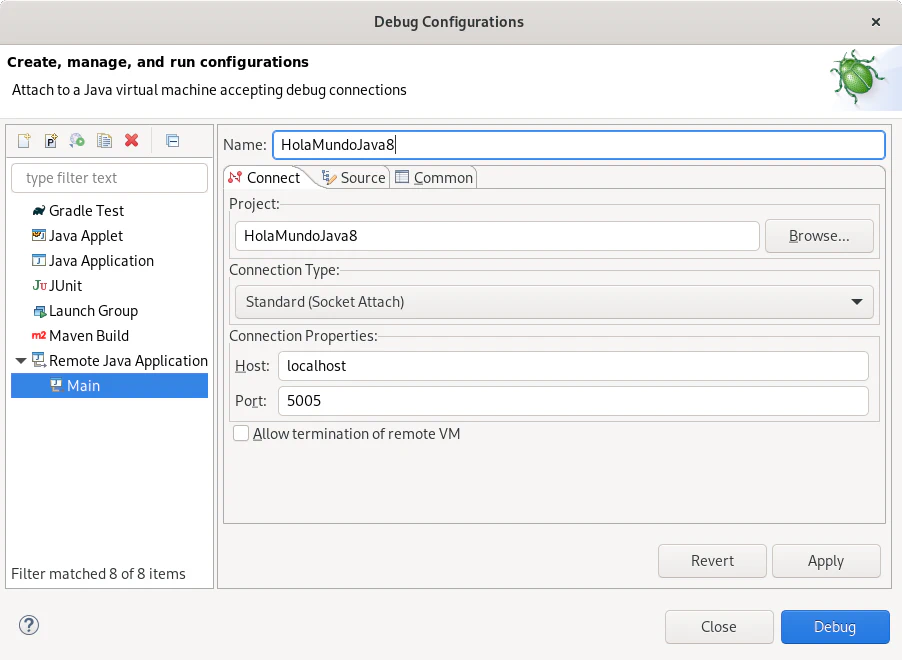902x660 pixels.
Task: Select the Maven Build configuration type
Action: pyautogui.click(x=88, y=336)
